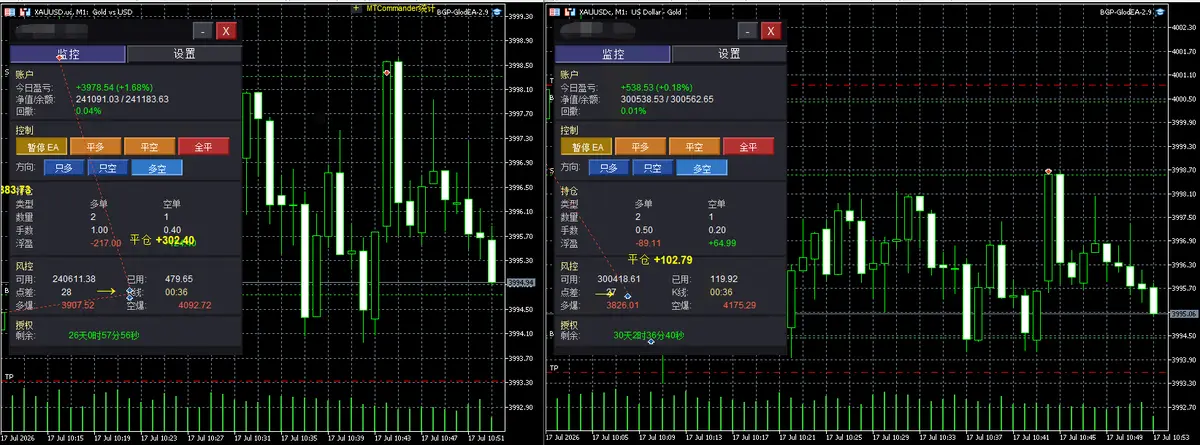The height and width of the screenshot is (445, 1200).
Task: Click long stop-out 3826.01 in right panel
Action: tap(624, 305)
